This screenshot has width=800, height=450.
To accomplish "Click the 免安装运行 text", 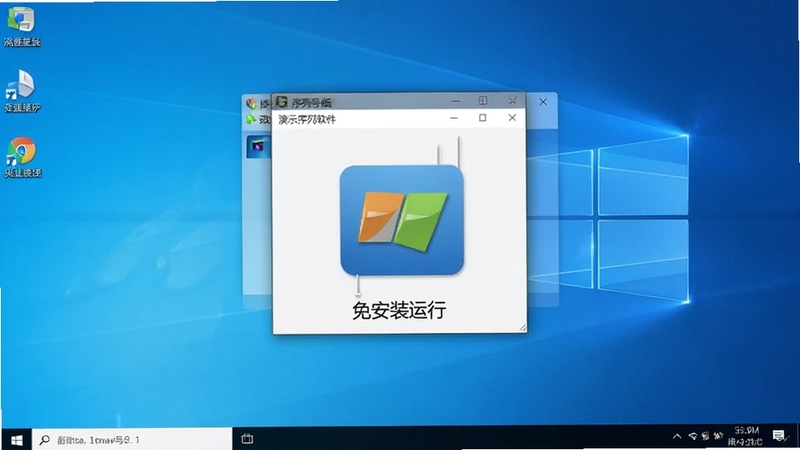I will pyautogui.click(x=399, y=310).
